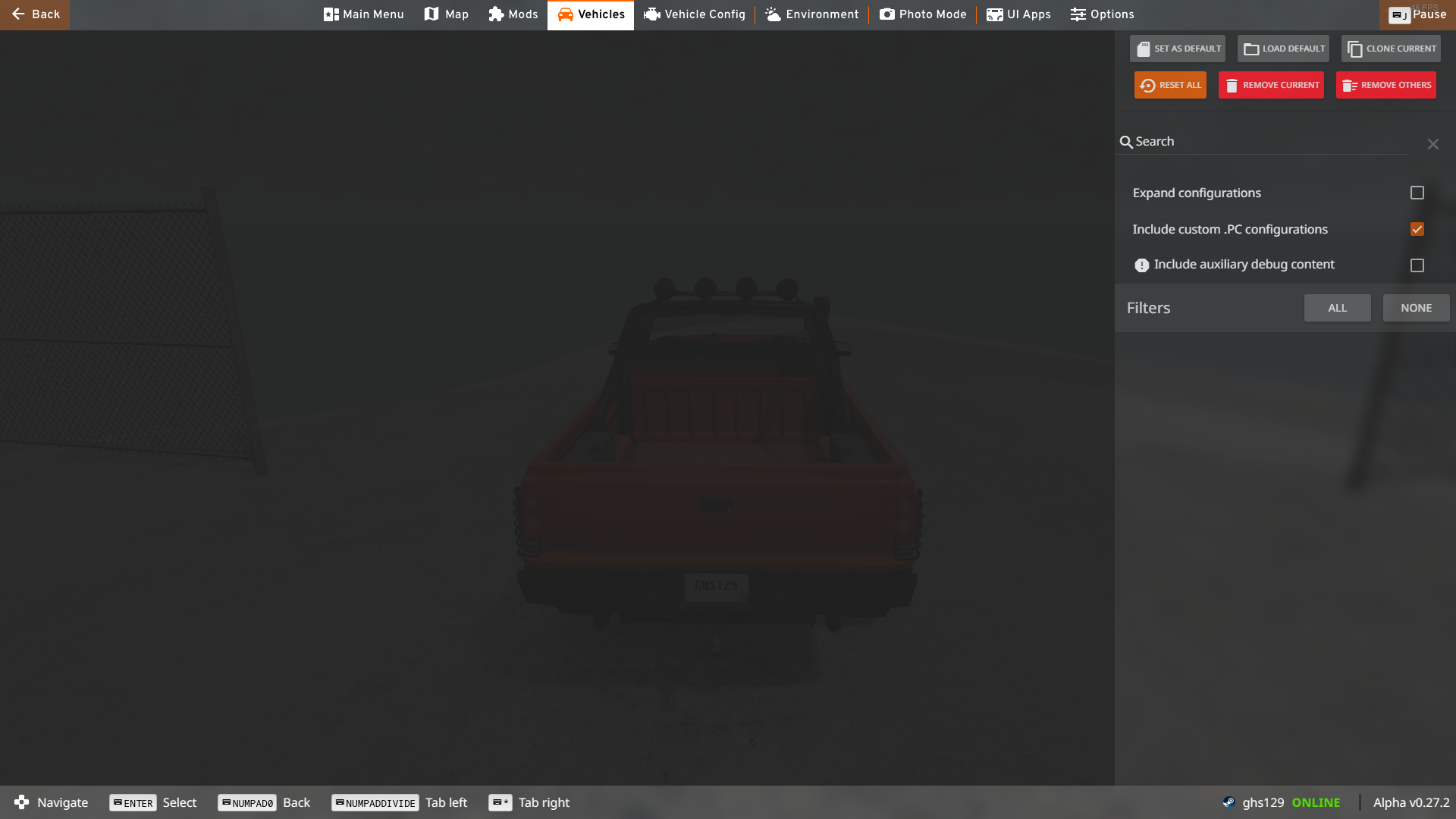Image resolution: width=1456 pixels, height=819 pixels.
Task: Click the Remove Current trash button
Action: click(x=1271, y=85)
